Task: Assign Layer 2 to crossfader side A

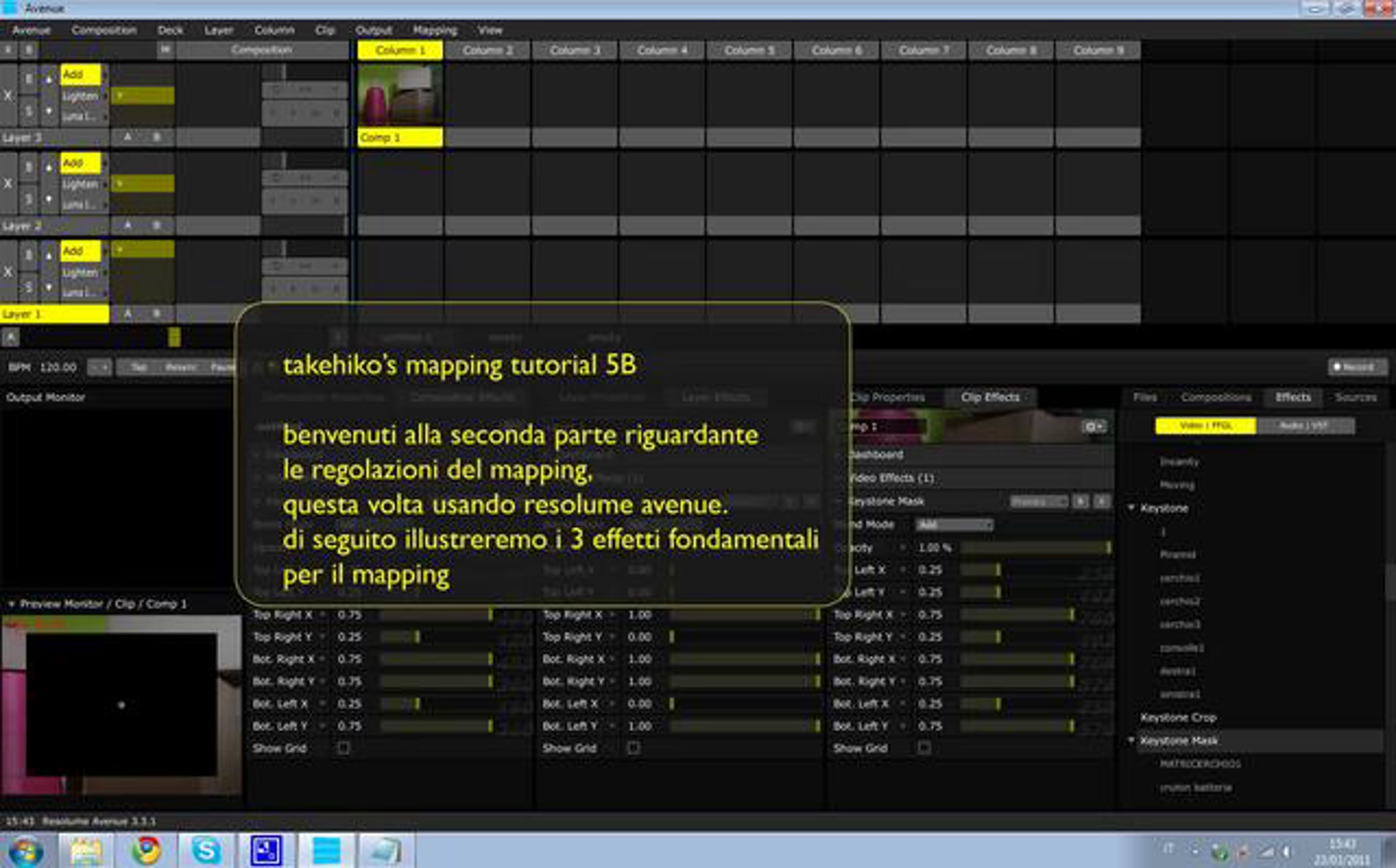Action: [127, 226]
